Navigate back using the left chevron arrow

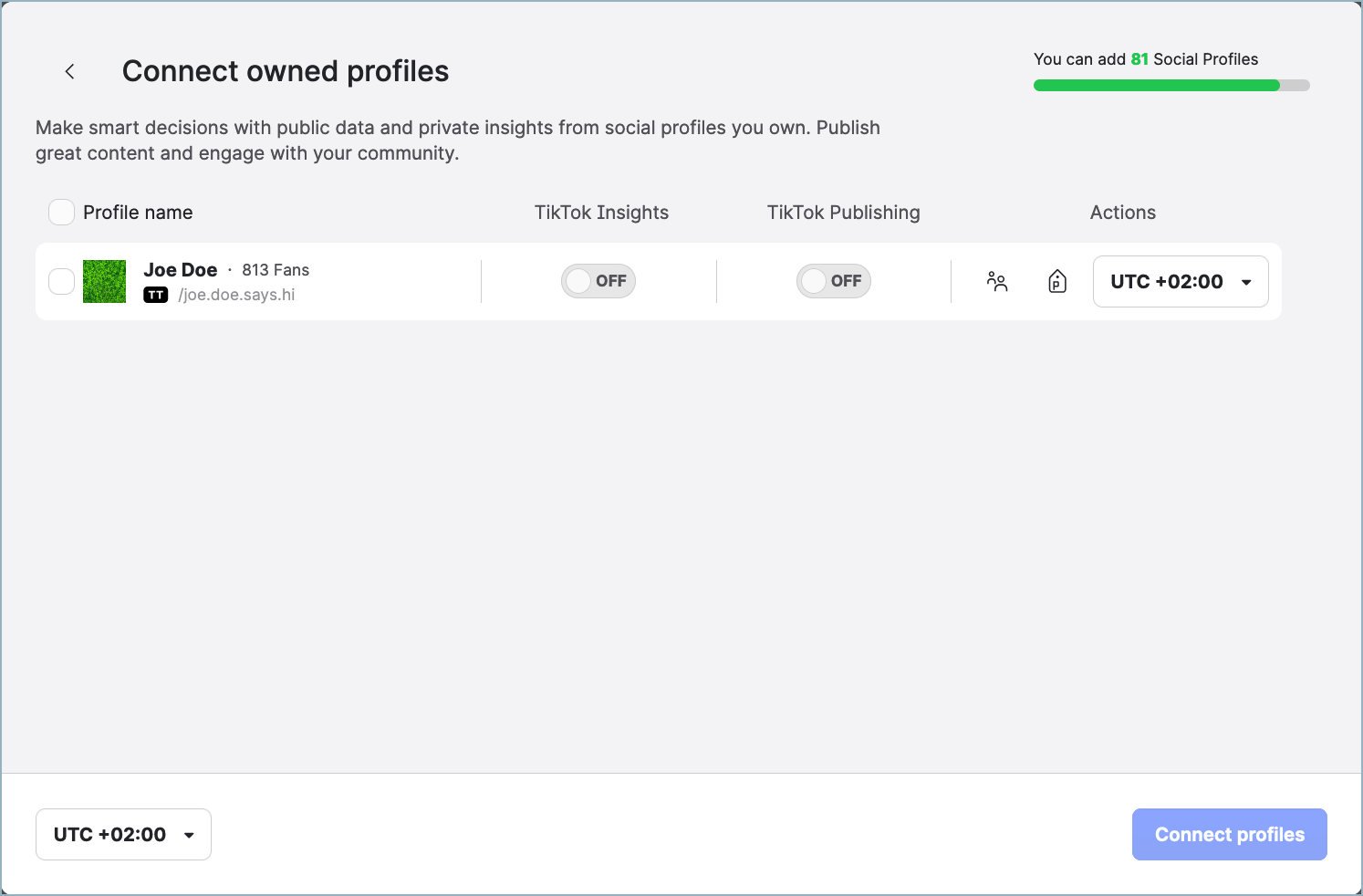[69, 71]
